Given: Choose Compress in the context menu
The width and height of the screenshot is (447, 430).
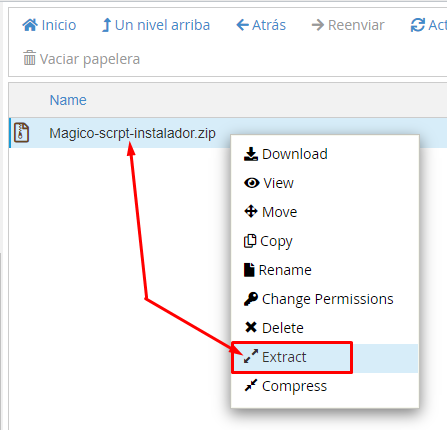Looking at the screenshot, I should [285, 386].
